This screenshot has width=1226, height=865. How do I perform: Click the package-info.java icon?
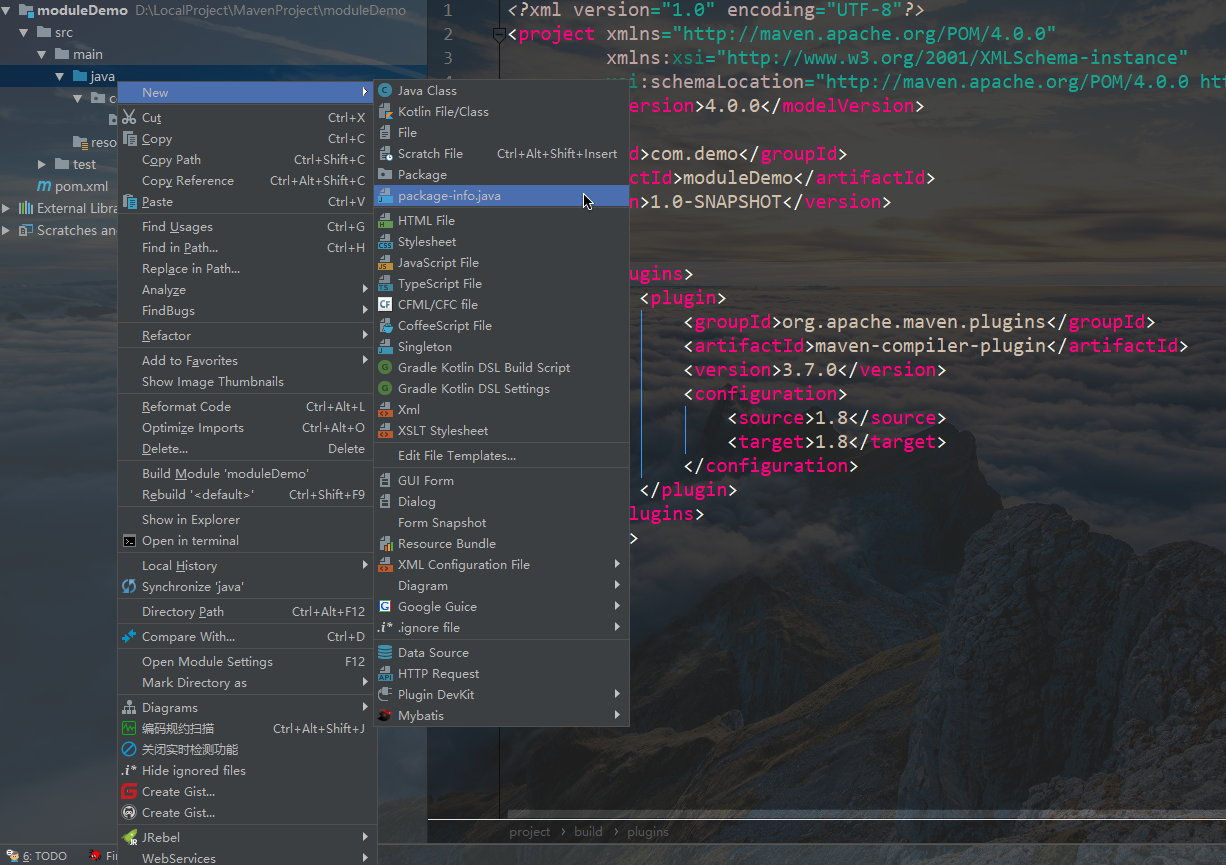point(385,195)
